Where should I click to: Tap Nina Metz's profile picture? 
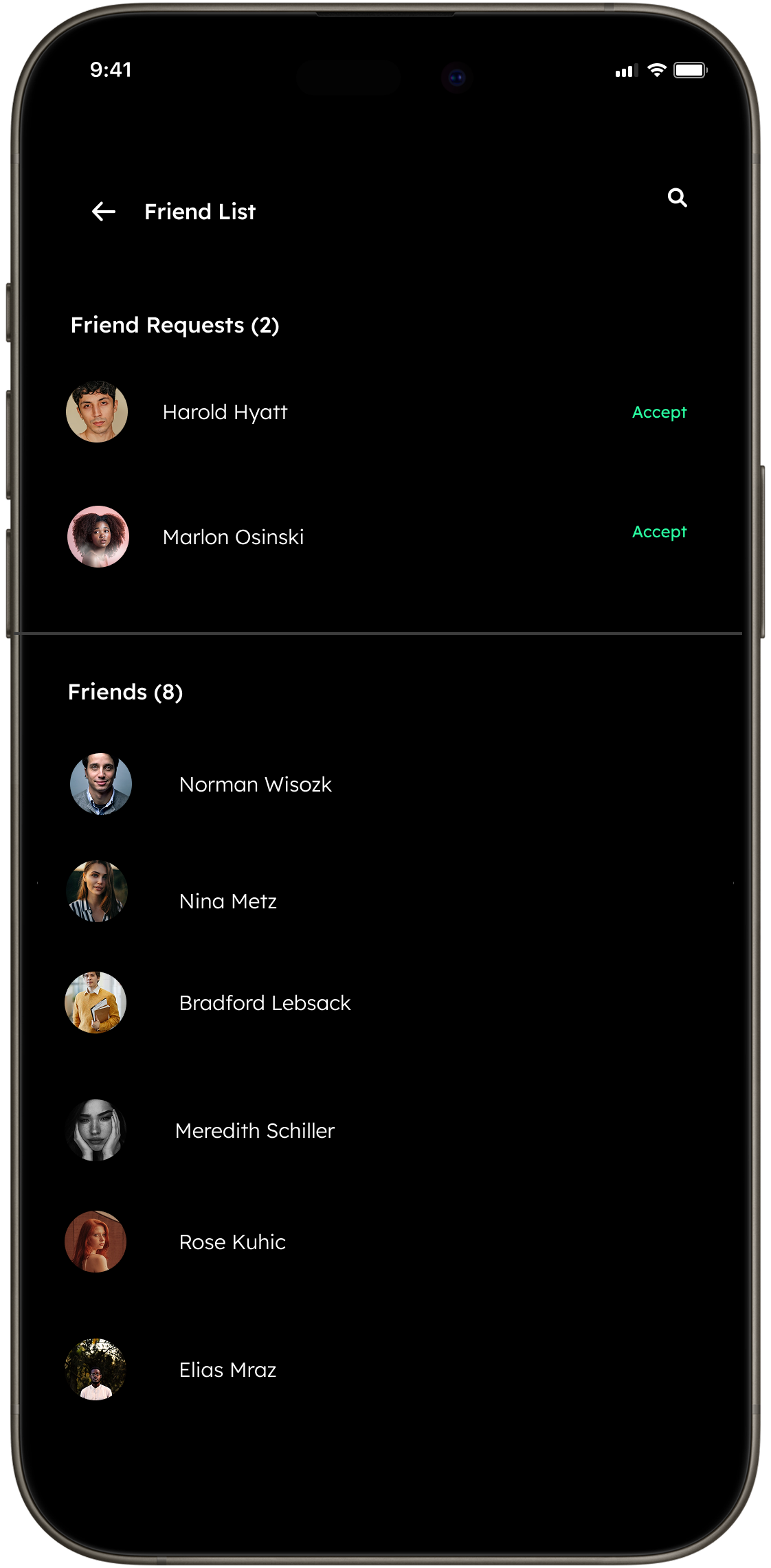point(97,891)
